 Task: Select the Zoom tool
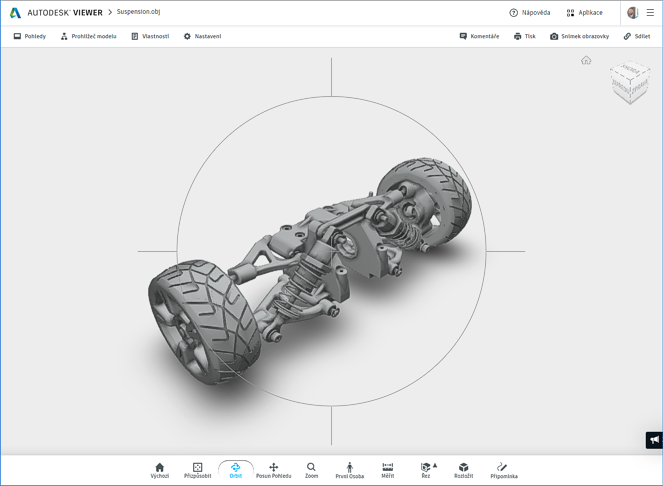coord(311,470)
